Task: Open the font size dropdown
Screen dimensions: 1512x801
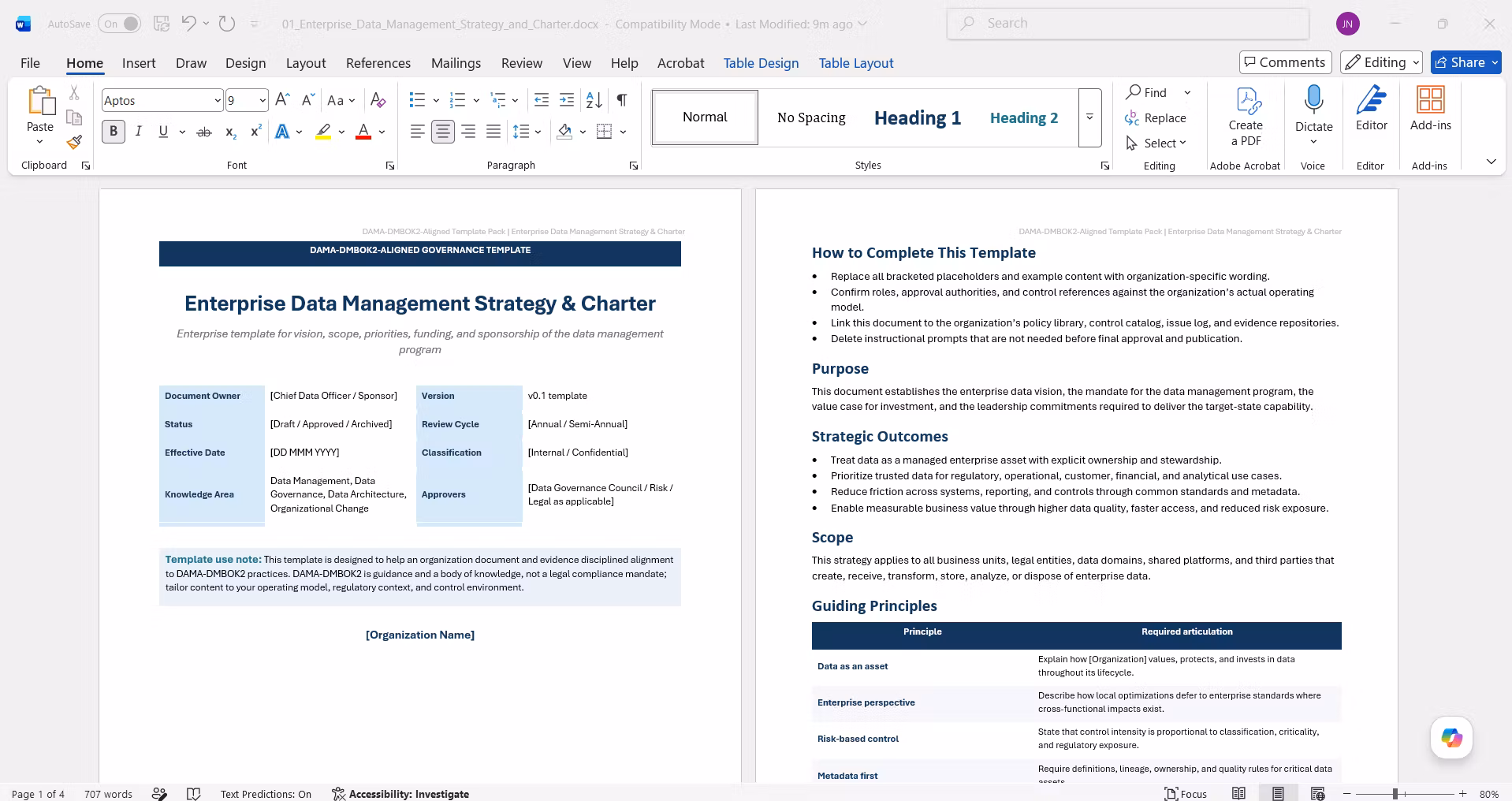Action: click(x=263, y=100)
